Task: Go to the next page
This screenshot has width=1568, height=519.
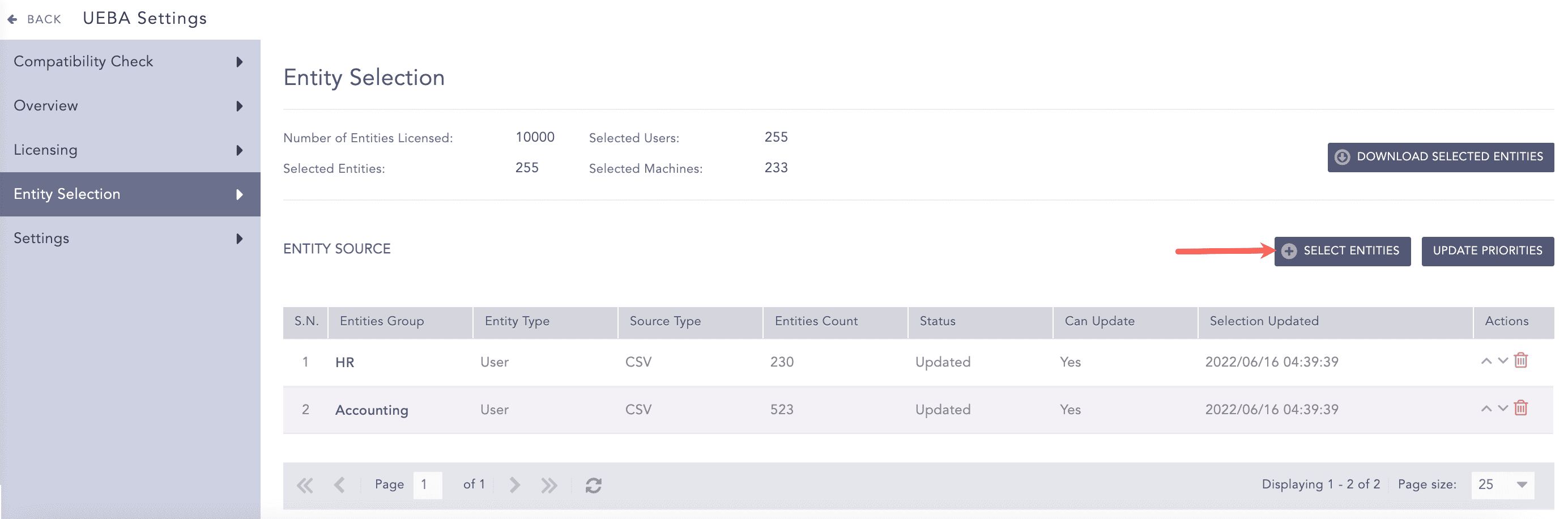Action: (x=514, y=484)
